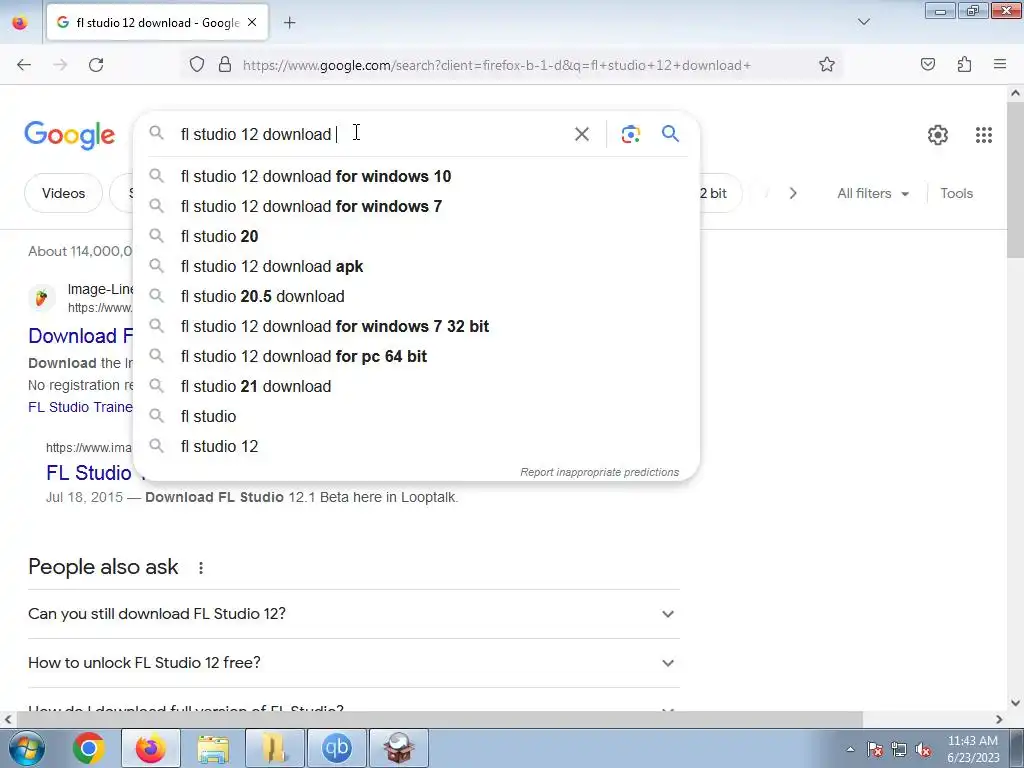Launch Chrome from the taskbar
Viewport: 1024px width, 768px height.
point(89,748)
